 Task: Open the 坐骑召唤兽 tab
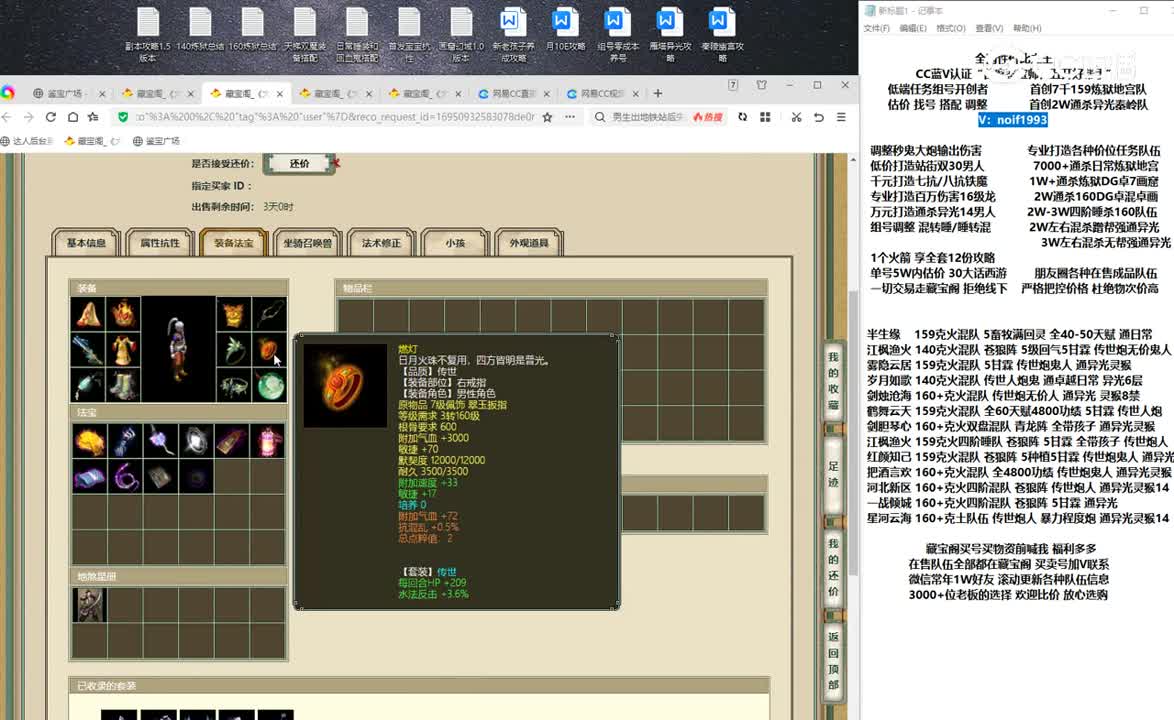(307, 242)
